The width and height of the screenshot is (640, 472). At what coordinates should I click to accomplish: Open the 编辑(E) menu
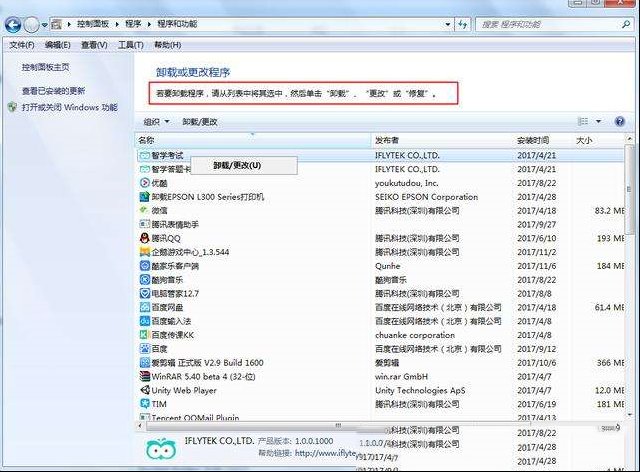tap(58, 45)
